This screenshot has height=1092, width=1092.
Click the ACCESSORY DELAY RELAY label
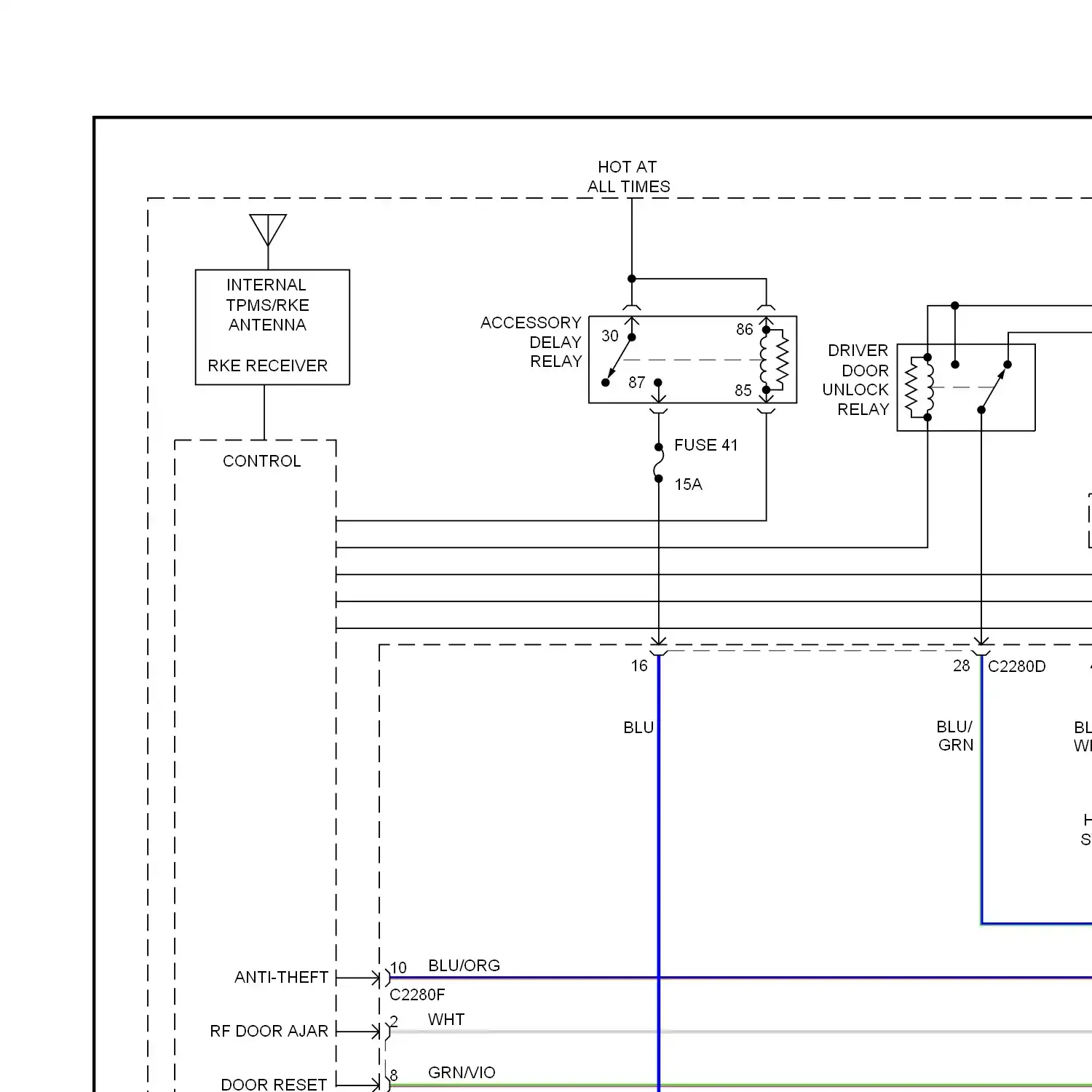pos(531,342)
